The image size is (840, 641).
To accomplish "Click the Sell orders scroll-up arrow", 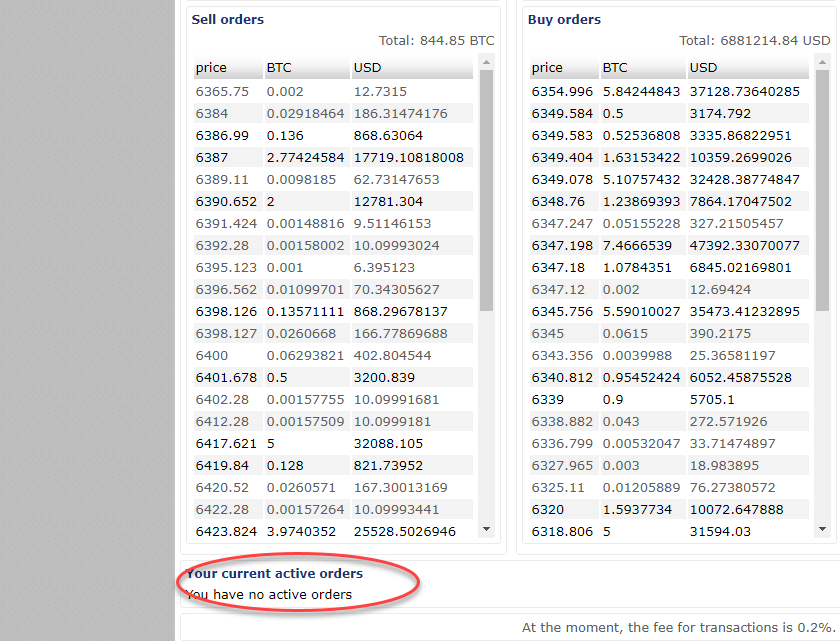I will [x=486, y=62].
